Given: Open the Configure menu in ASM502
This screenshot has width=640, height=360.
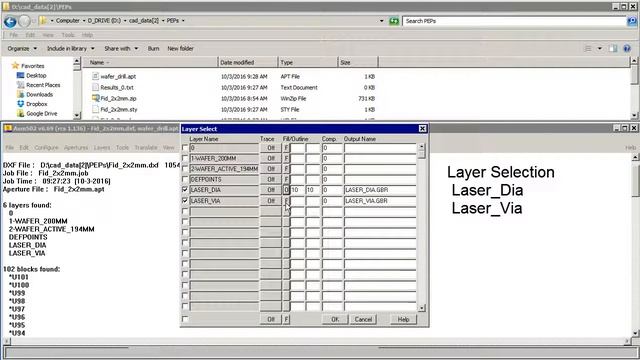Looking at the screenshot, I should 46,147.
